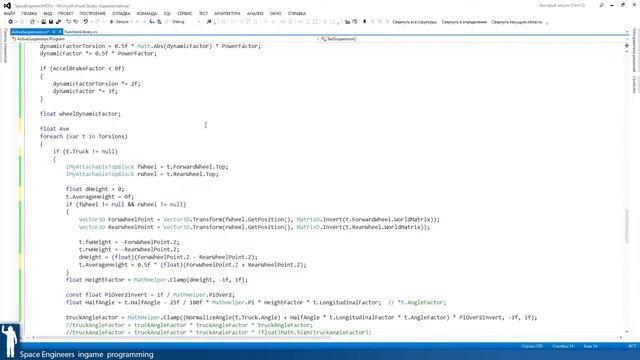
Task: Click the find in files toolbar icon
Action: coord(209,22)
